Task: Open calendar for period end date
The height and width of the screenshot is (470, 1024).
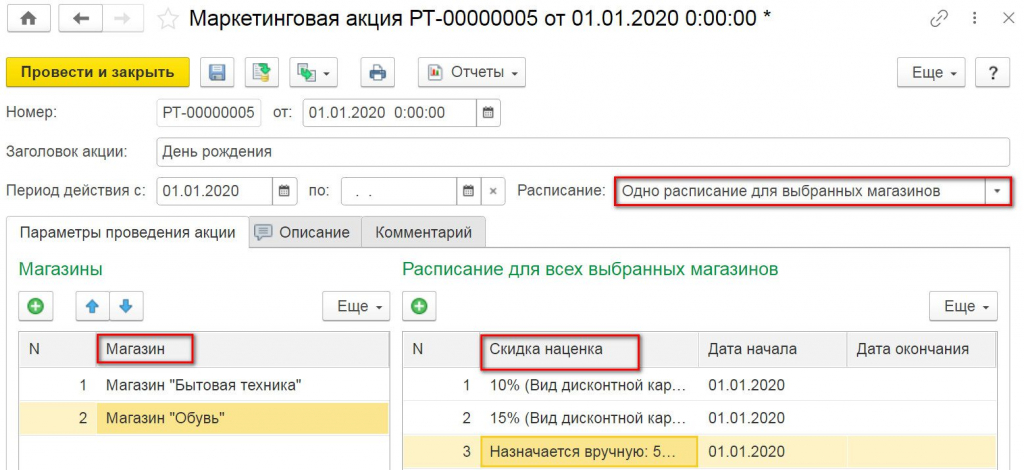Action: coord(468,191)
